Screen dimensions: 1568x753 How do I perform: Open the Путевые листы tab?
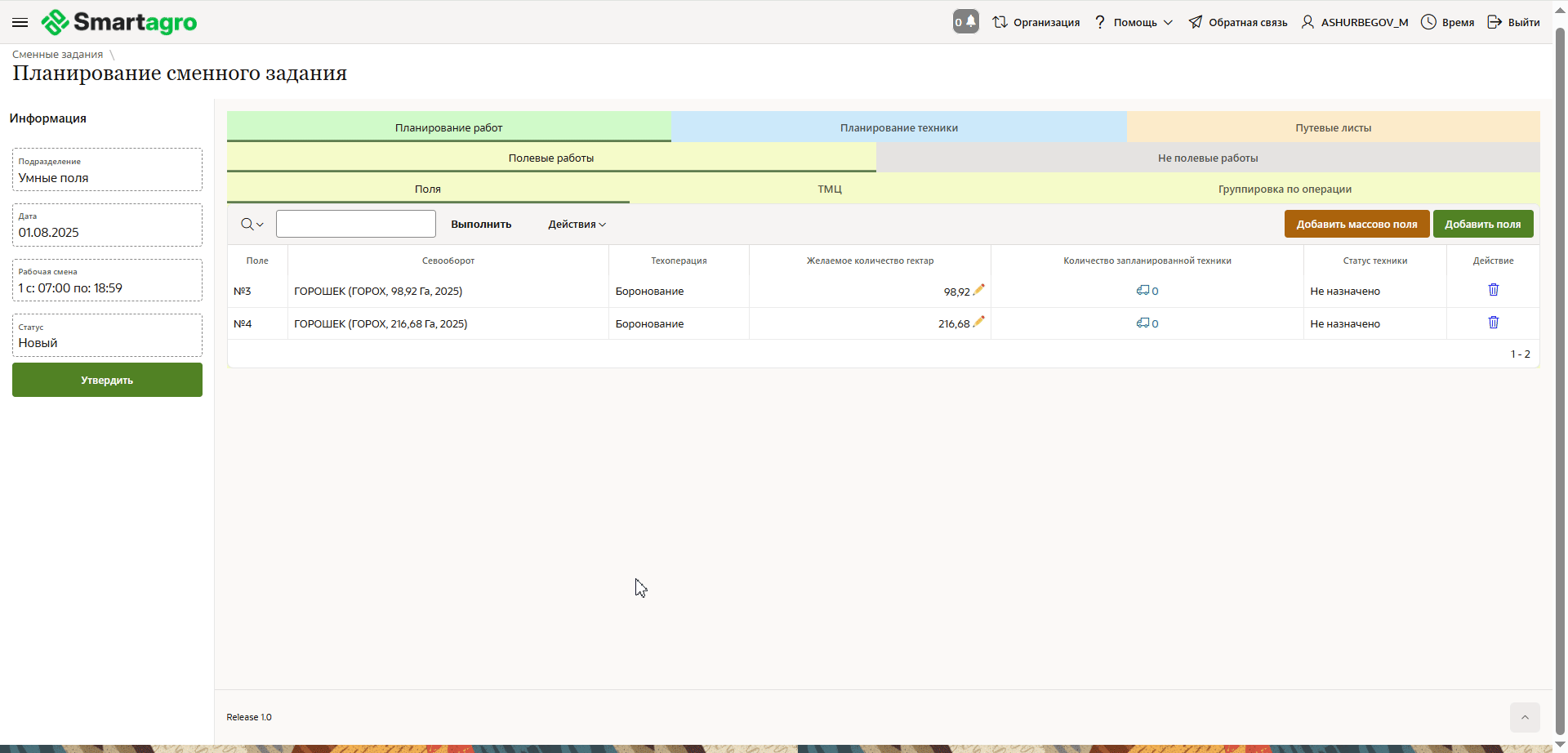[1333, 127]
